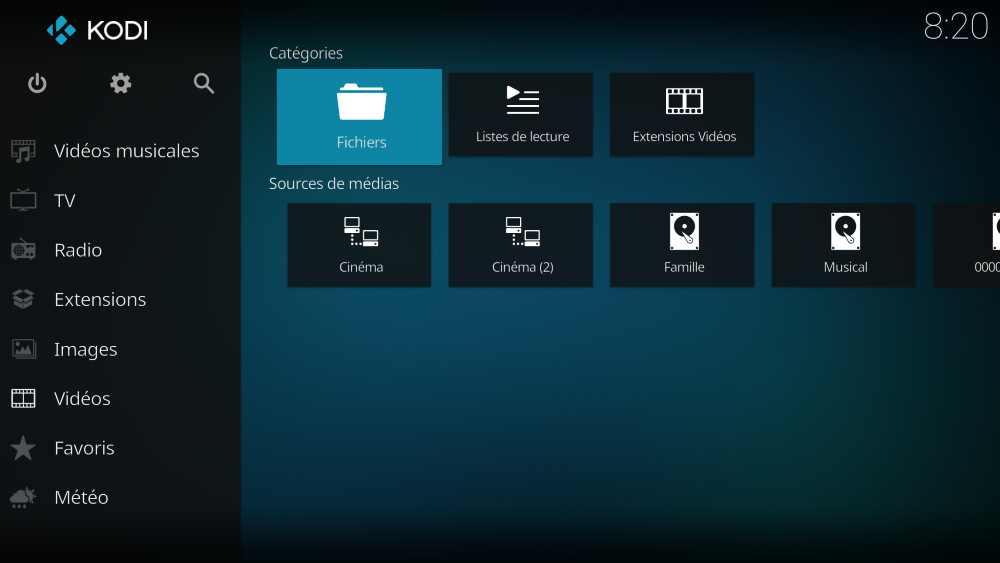Image resolution: width=1000 pixels, height=563 pixels.
Task: Select the Cinéma (2) network source
Action: (x=521, y=245)
